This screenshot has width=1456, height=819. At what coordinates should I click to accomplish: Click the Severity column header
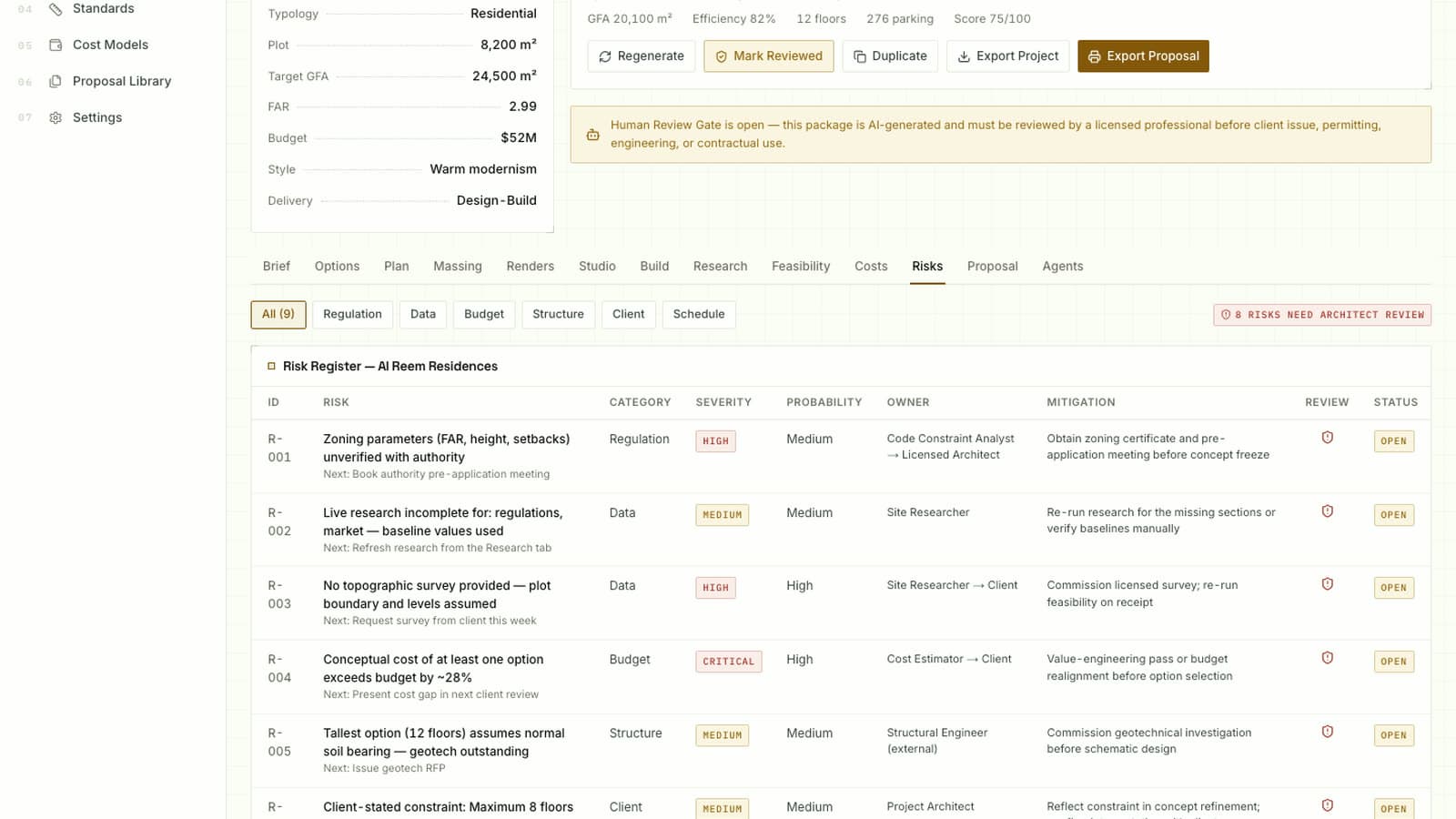click(x=723, y=402)
